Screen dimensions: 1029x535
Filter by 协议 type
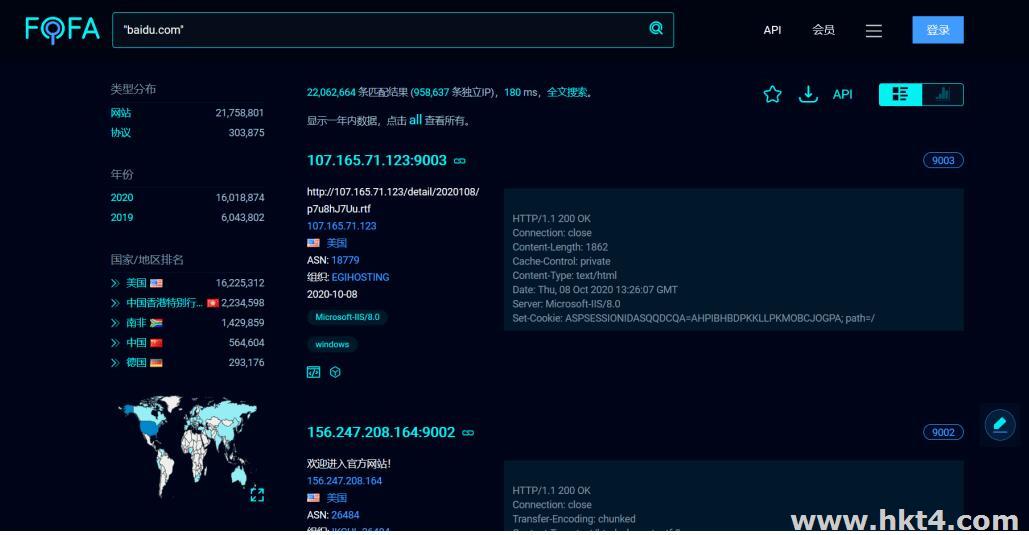(121, 133)
